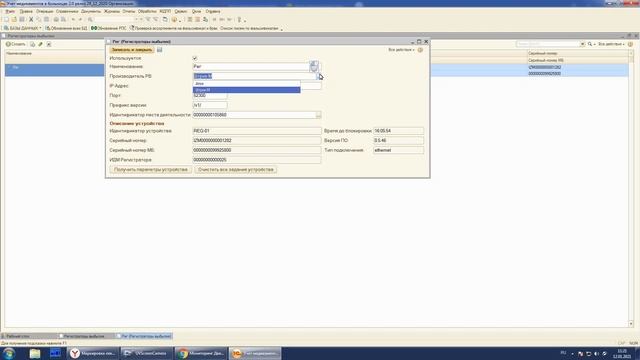Image resolution: width=640 pixels, height=360 pixels.
Task: Click 'Обновление РЛС' toolbar button
Action: (x=109, y=29)
